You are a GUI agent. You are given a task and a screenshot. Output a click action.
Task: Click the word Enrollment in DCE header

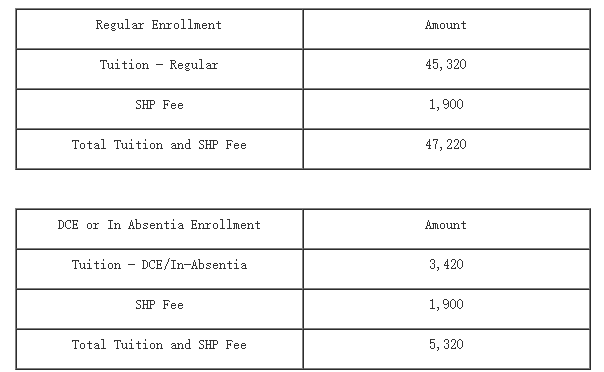tap(226, 225)
